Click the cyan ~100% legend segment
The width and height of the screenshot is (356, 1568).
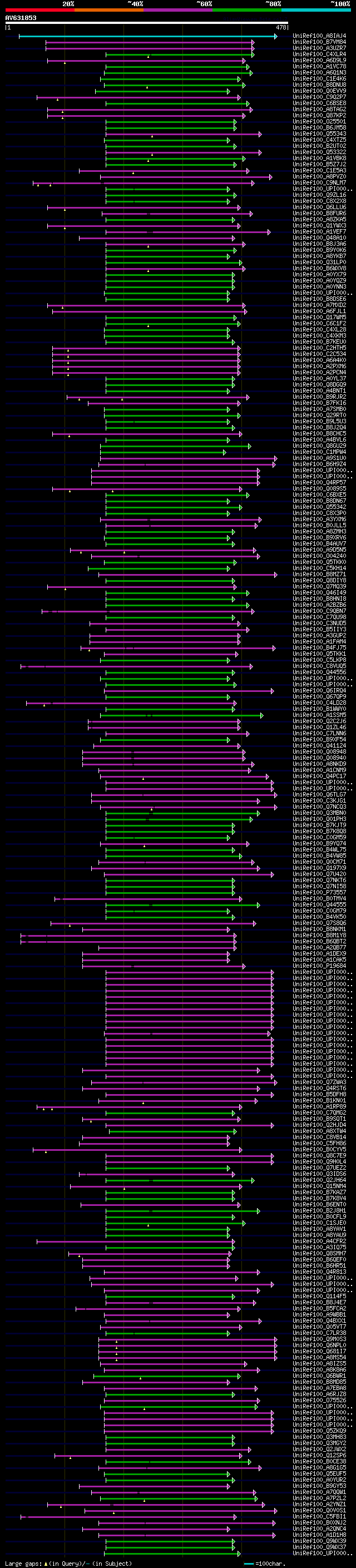pos(316,10)
